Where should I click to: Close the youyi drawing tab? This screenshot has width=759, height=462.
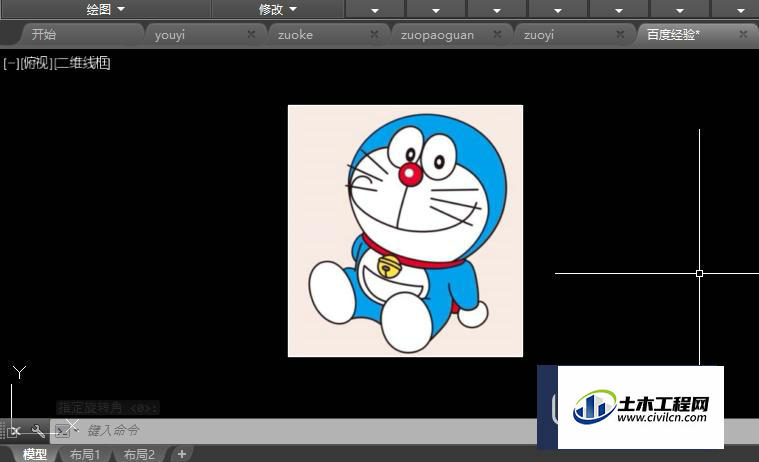pyautogui.click(x=251, y=34)
